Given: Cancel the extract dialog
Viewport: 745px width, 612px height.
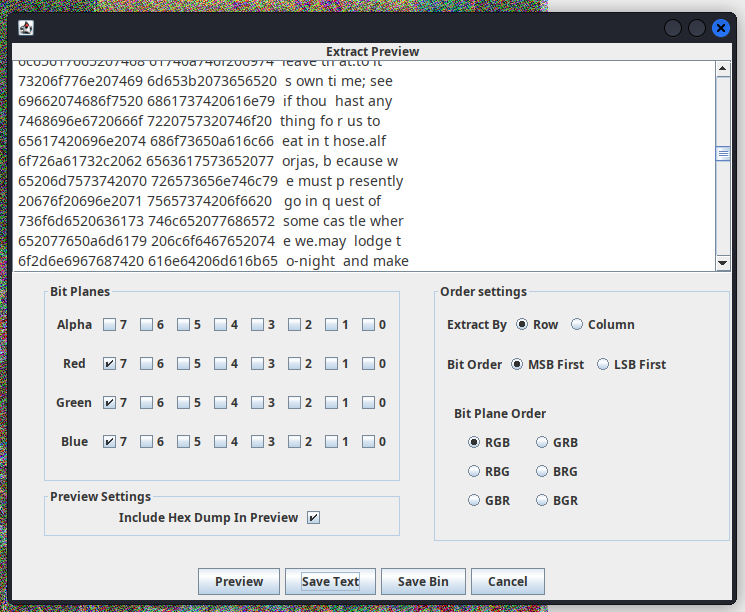Looking at the screenshot, I should click(507, 582).
